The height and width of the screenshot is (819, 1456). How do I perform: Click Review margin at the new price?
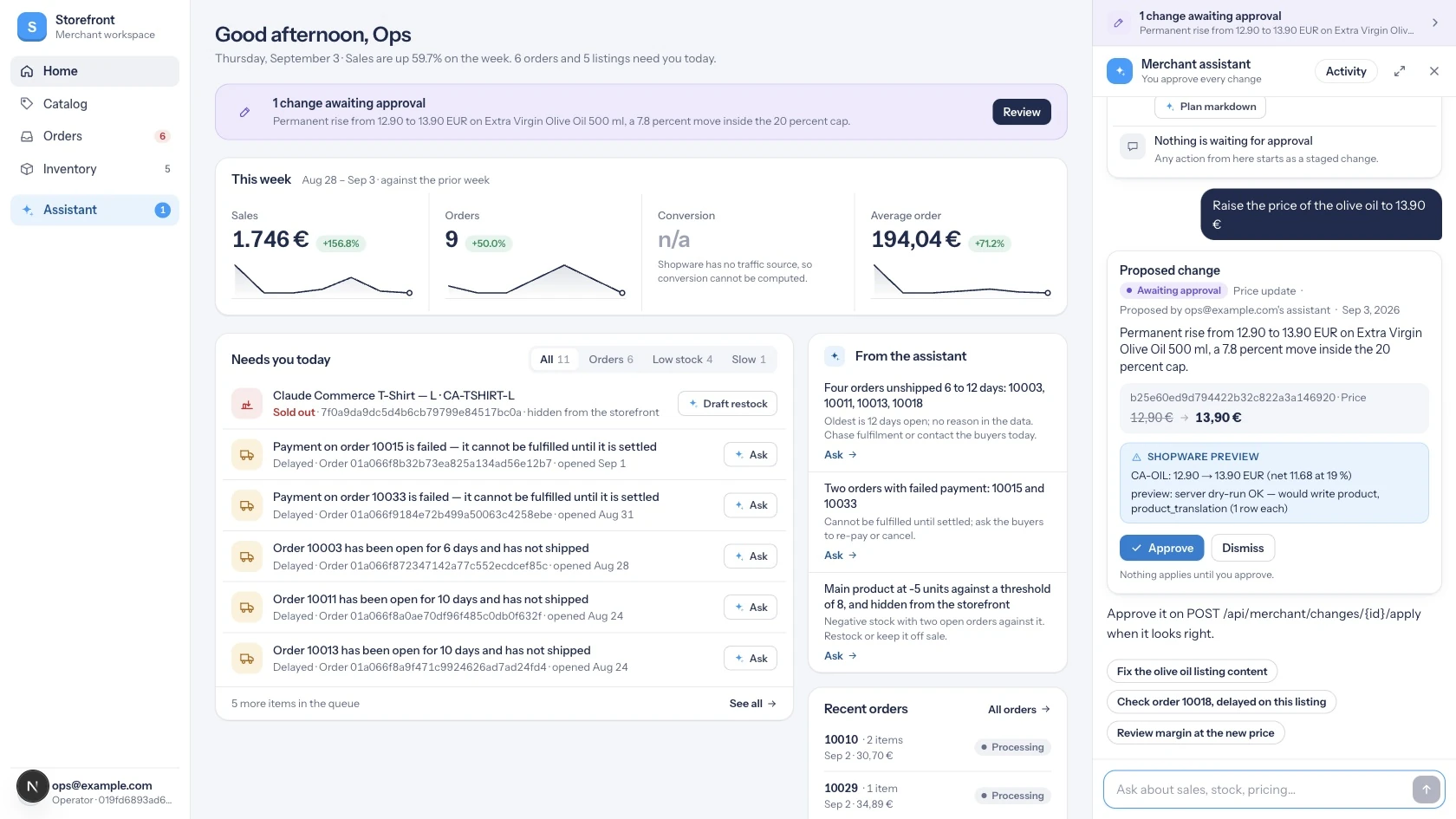(1195, 733)
